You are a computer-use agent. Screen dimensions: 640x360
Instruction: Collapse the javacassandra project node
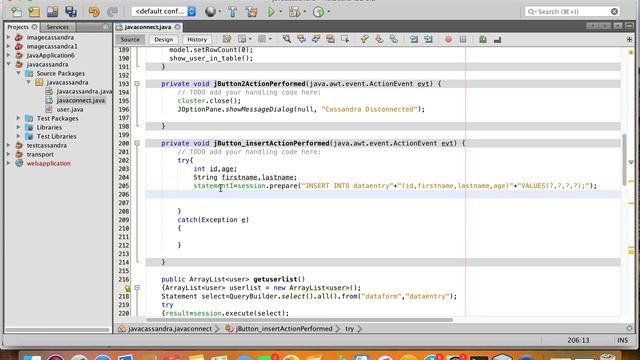[9, 64]
